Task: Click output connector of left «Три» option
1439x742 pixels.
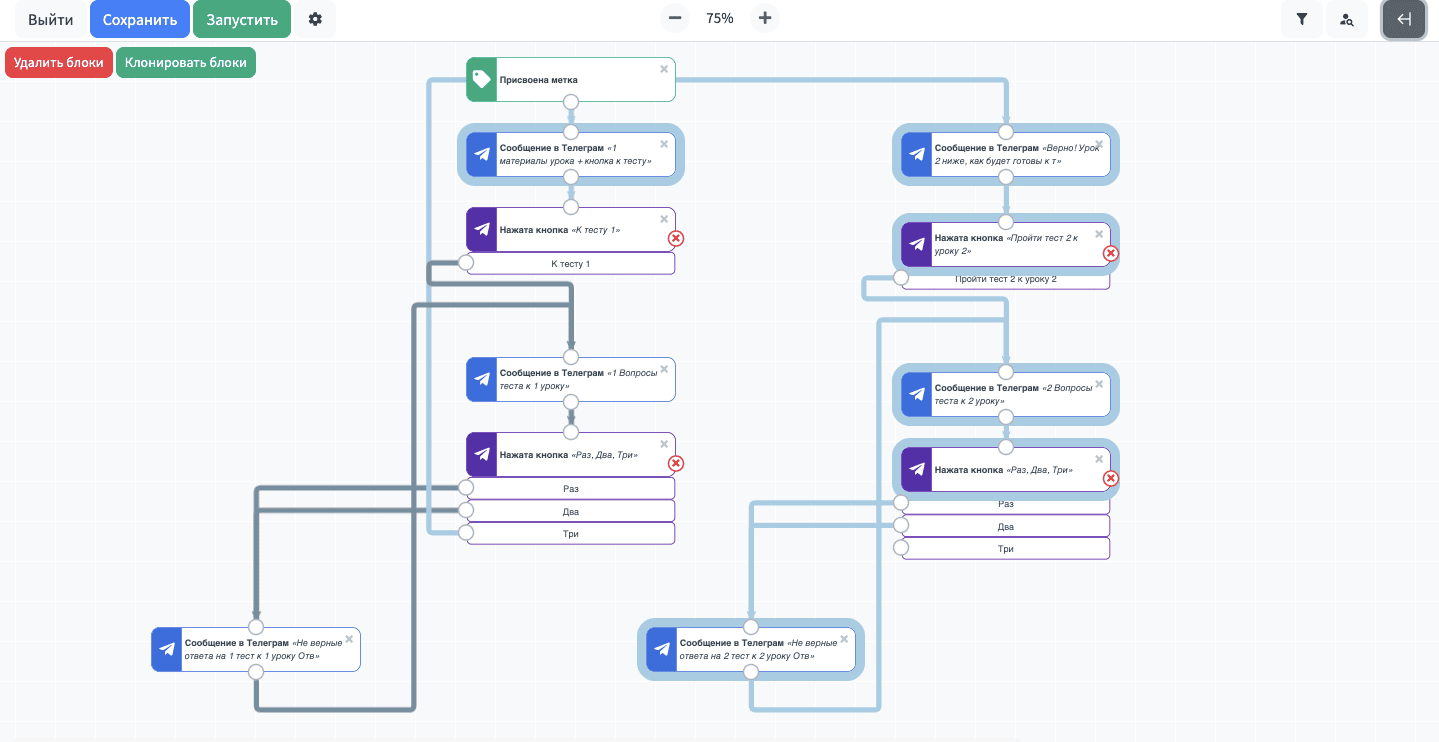Action: 466,533
